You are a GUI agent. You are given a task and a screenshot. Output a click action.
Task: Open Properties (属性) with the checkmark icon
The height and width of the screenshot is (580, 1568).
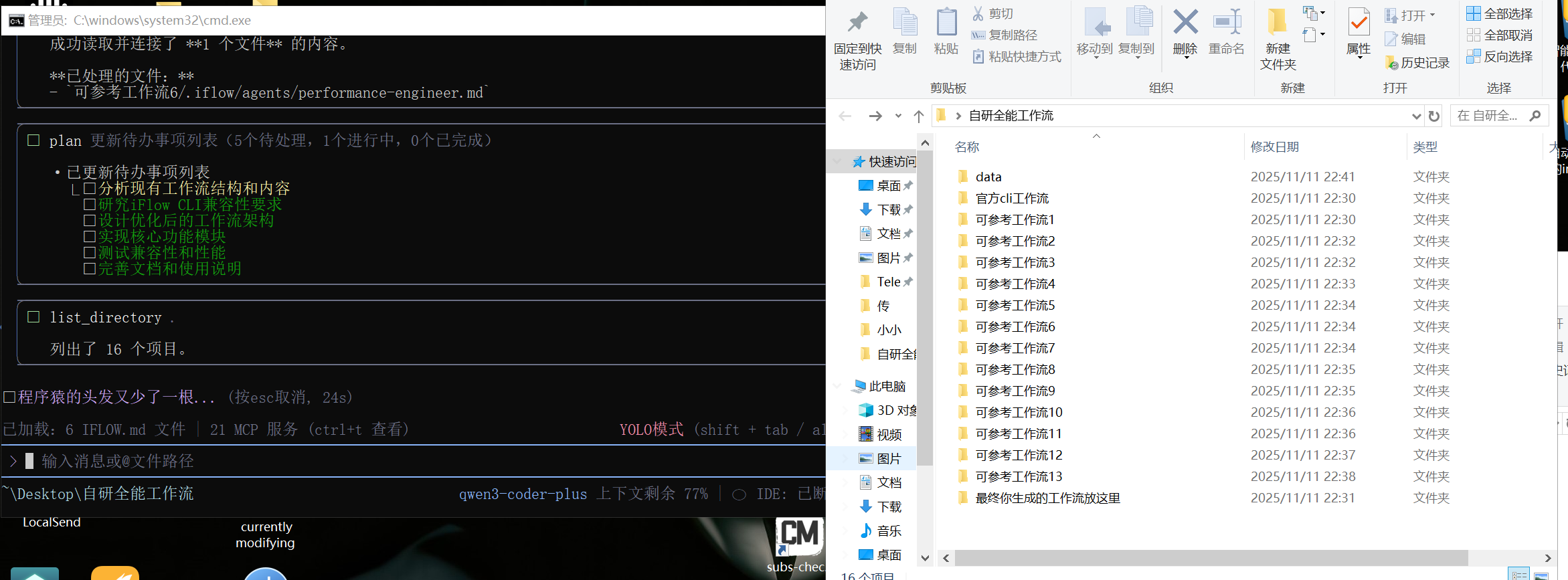[1359, 23]
